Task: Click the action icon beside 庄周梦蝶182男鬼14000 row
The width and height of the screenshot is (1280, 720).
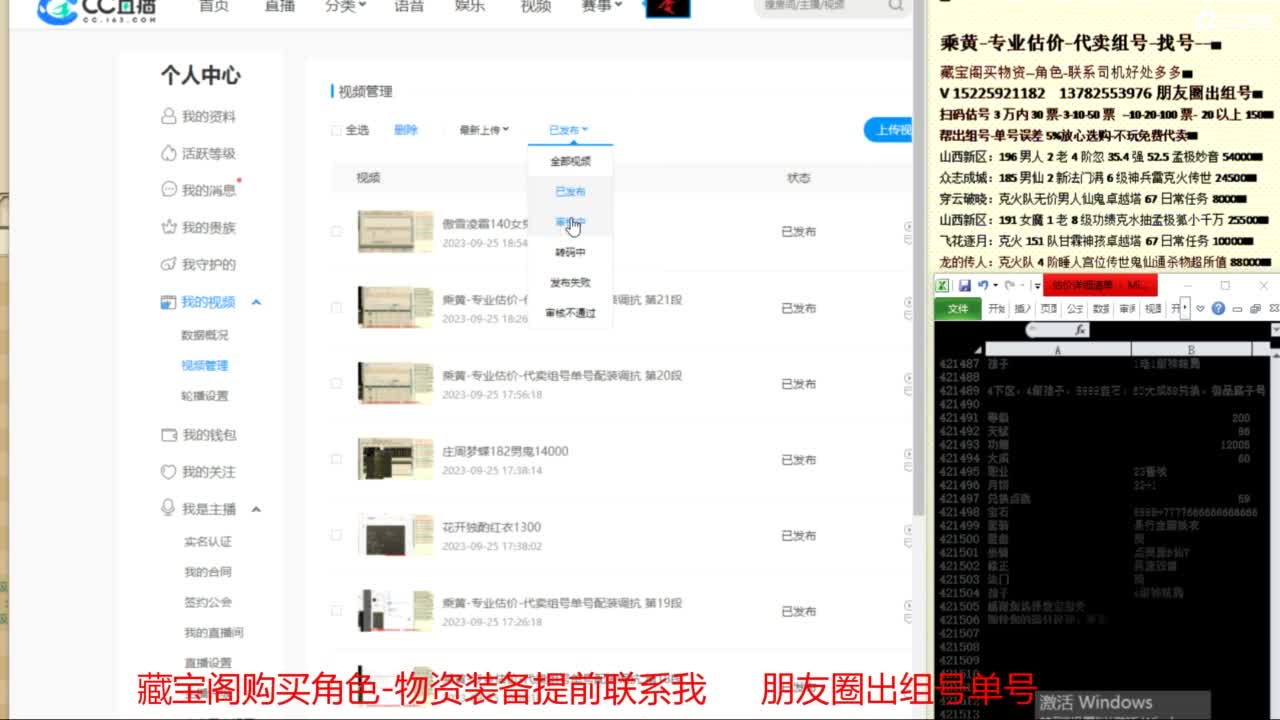Action: (x=908, y=459)
